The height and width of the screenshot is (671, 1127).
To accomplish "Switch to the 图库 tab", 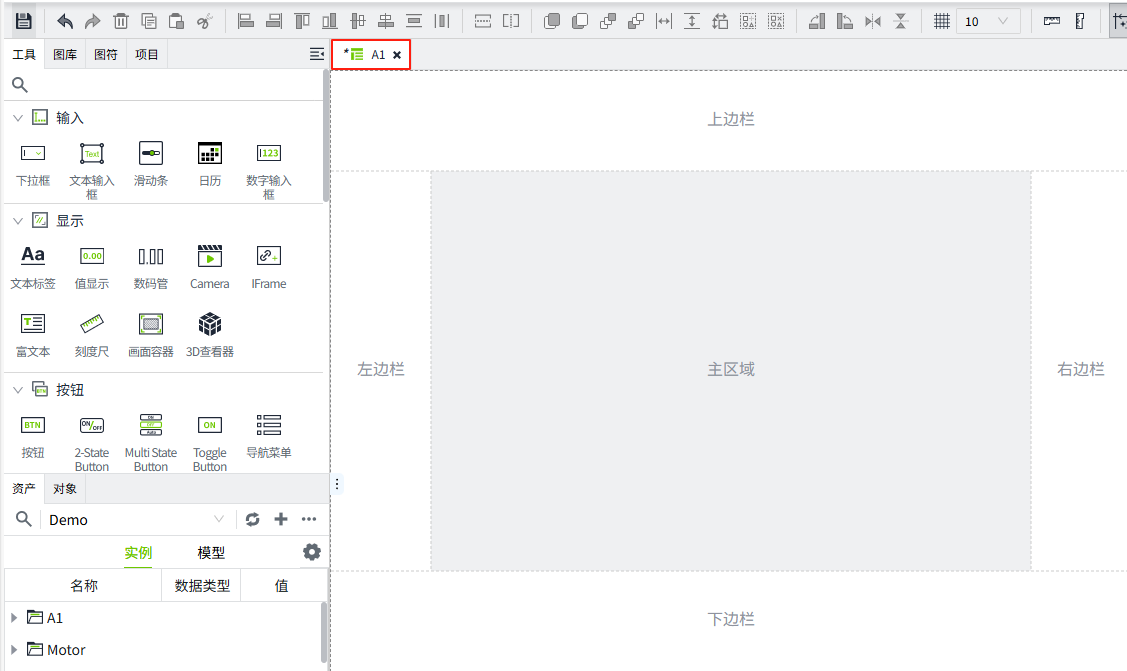I will (65, 55).
